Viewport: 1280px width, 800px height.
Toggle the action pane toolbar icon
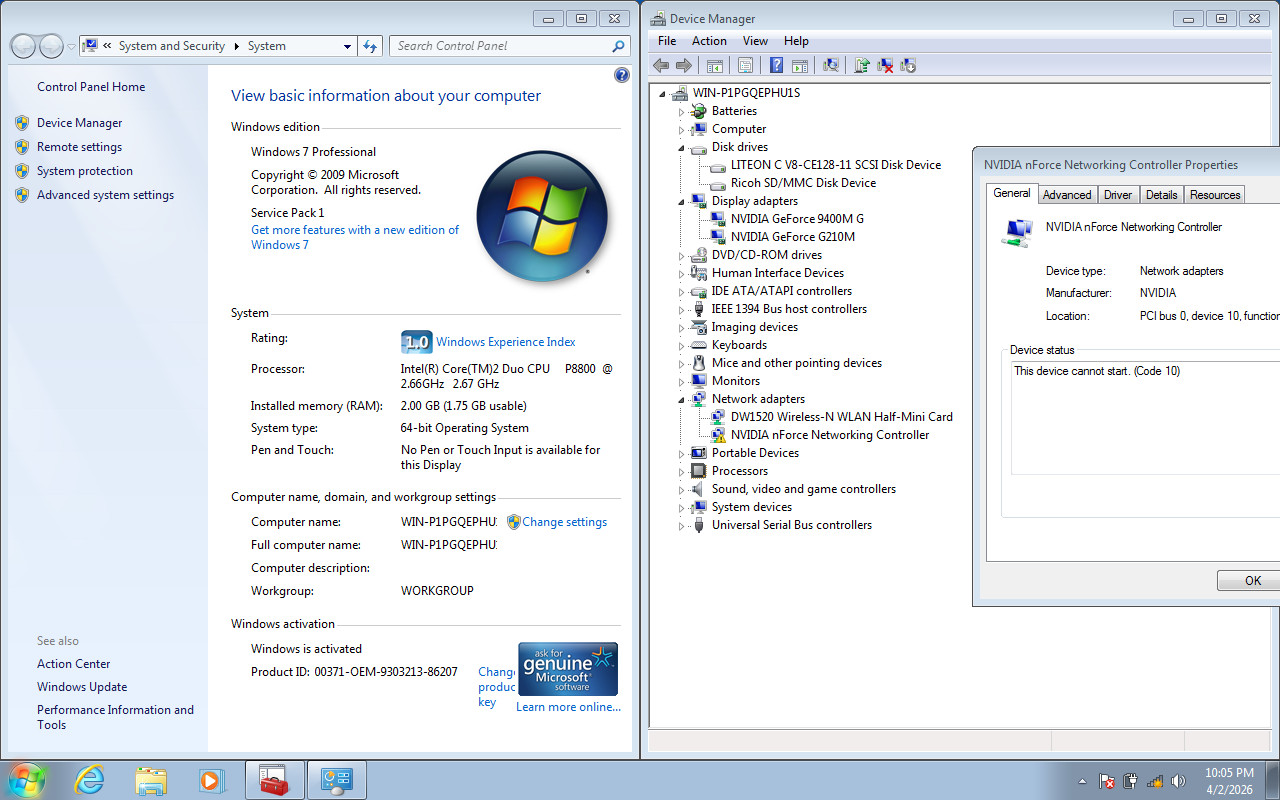800,65
